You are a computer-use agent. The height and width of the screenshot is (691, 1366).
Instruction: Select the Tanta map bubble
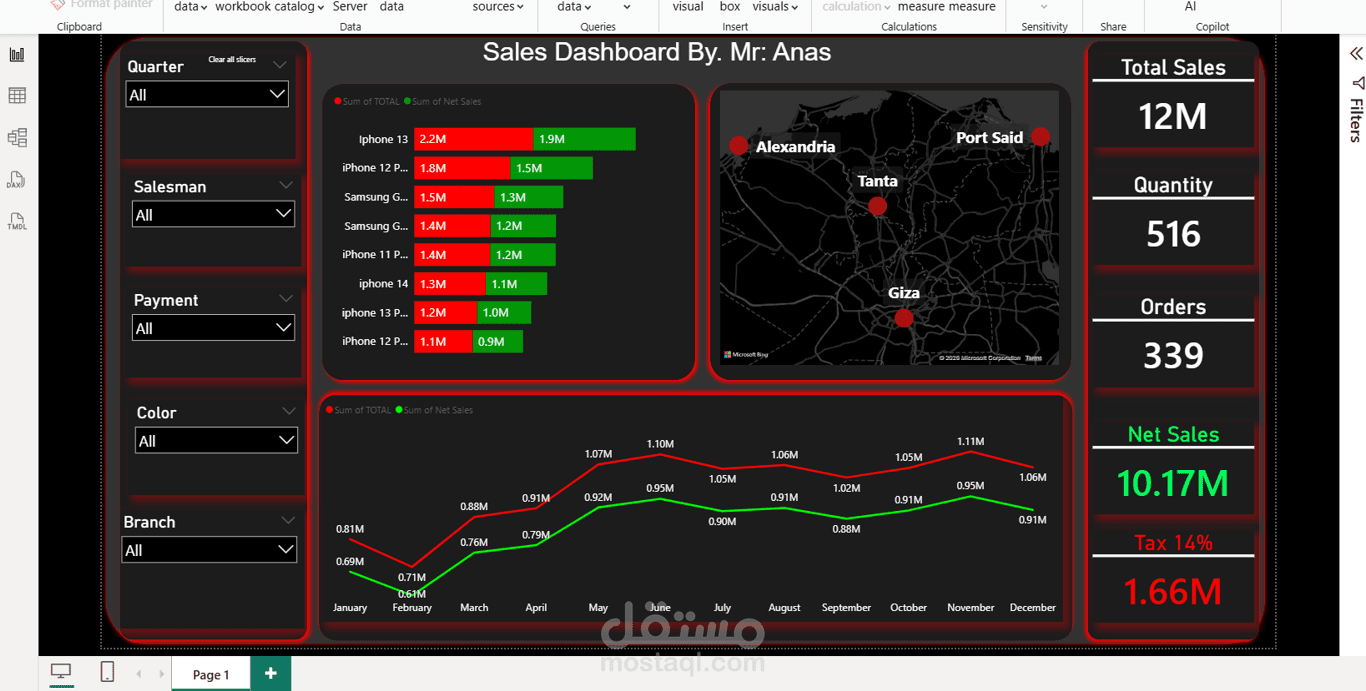coord(877,206)
